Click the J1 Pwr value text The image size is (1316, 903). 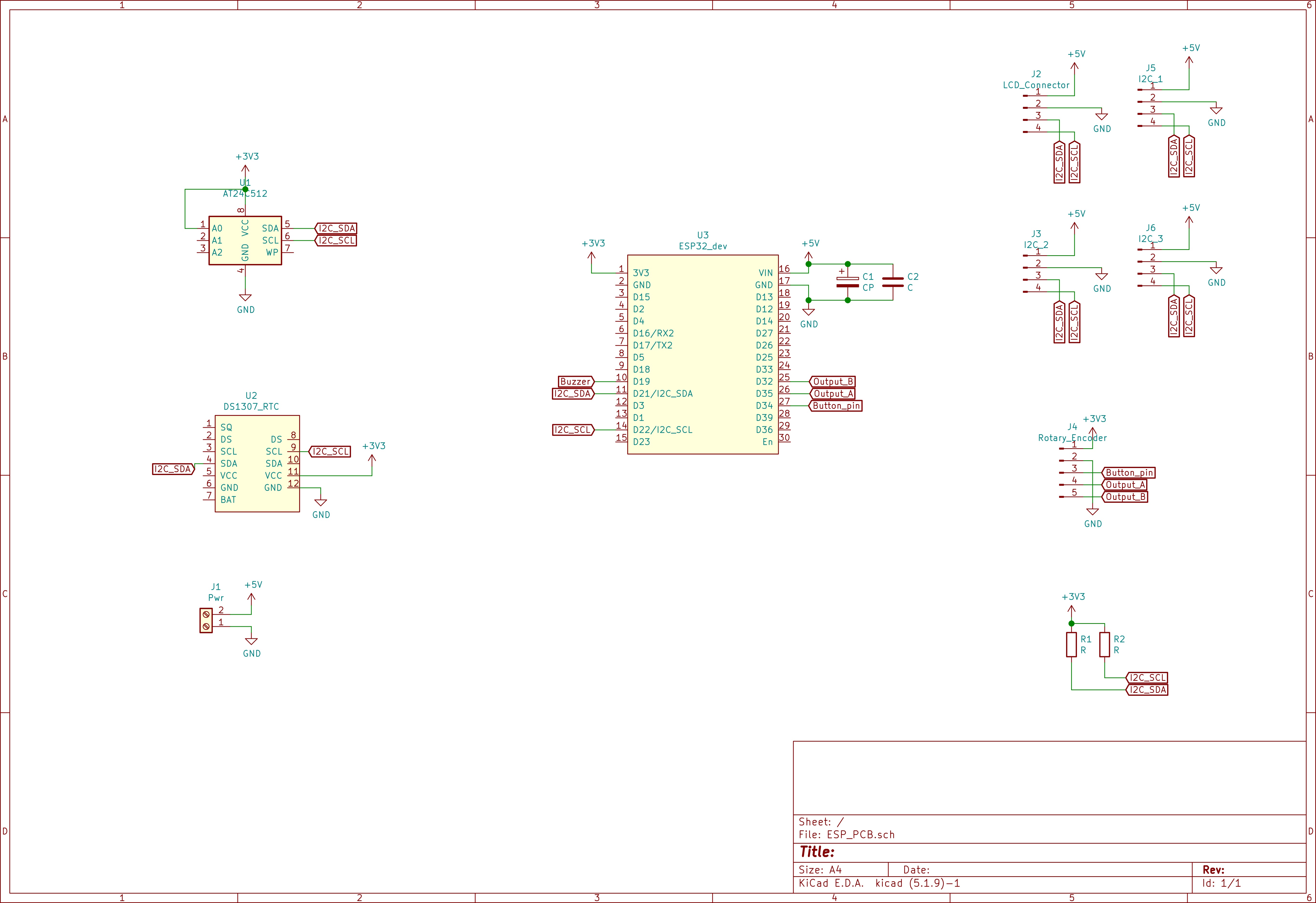(216, 598)
